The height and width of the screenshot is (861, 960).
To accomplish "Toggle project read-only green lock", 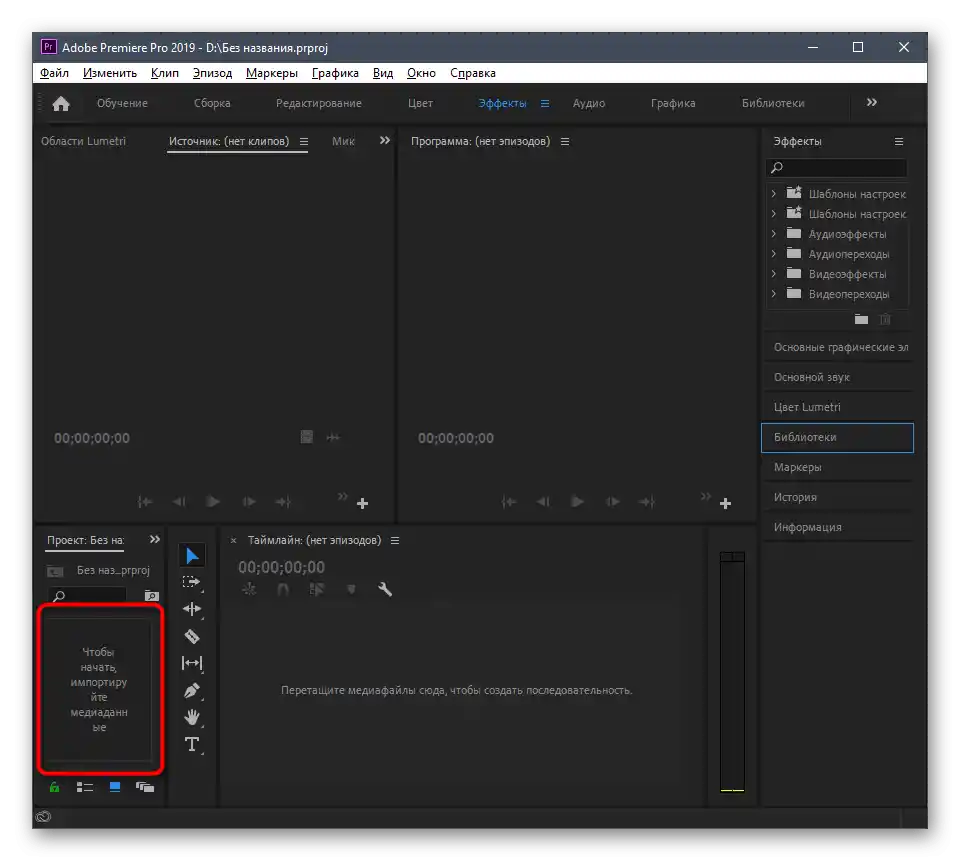I will 54,787.
